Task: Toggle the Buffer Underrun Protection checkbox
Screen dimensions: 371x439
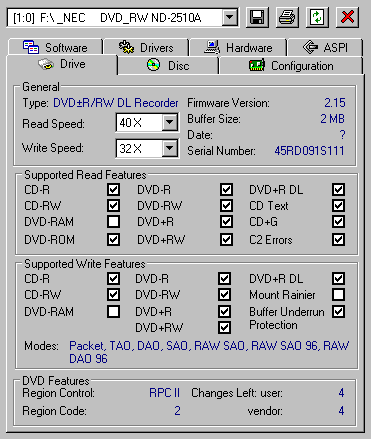Action: tap(338, 312)
